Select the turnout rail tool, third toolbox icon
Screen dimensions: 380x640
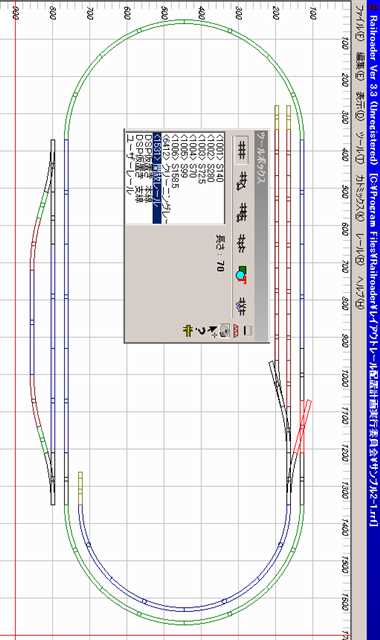242,213
